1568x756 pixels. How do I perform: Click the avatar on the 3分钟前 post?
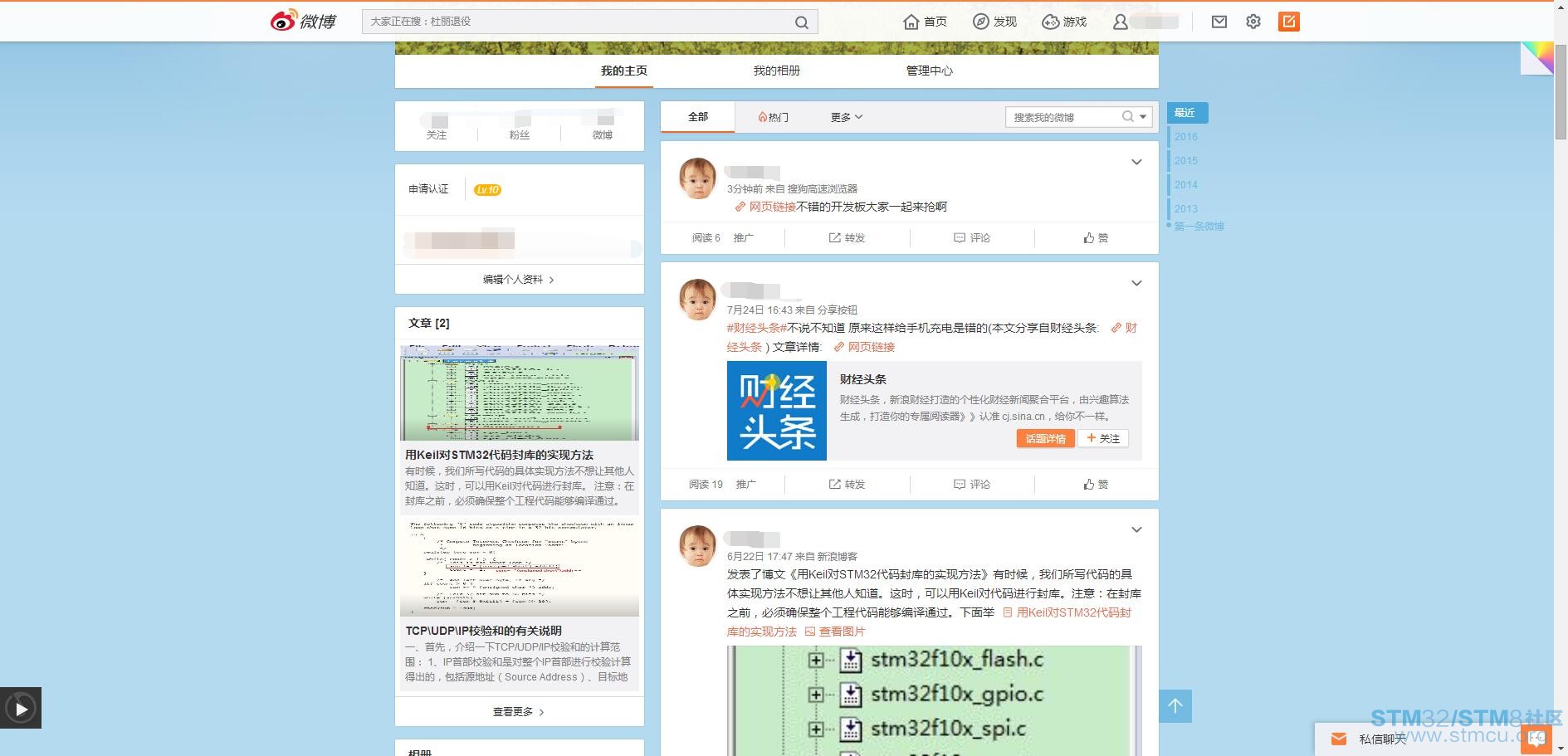point(697,178)
